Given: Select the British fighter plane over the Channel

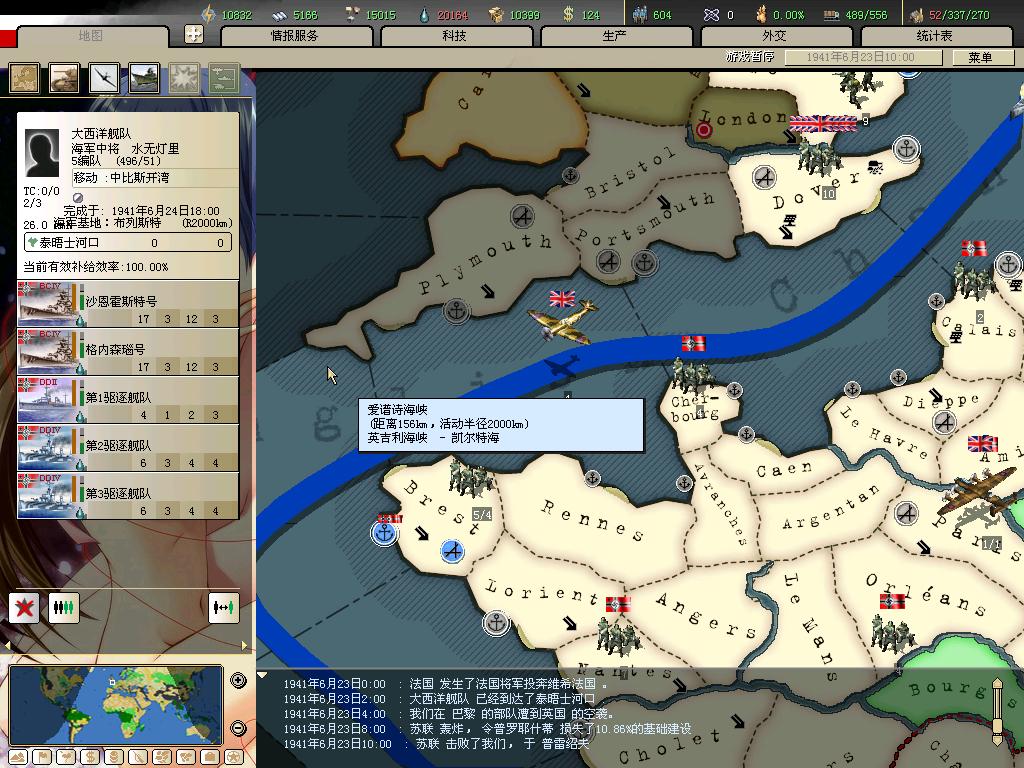Looking at the screenshot, I should [563, 321].
